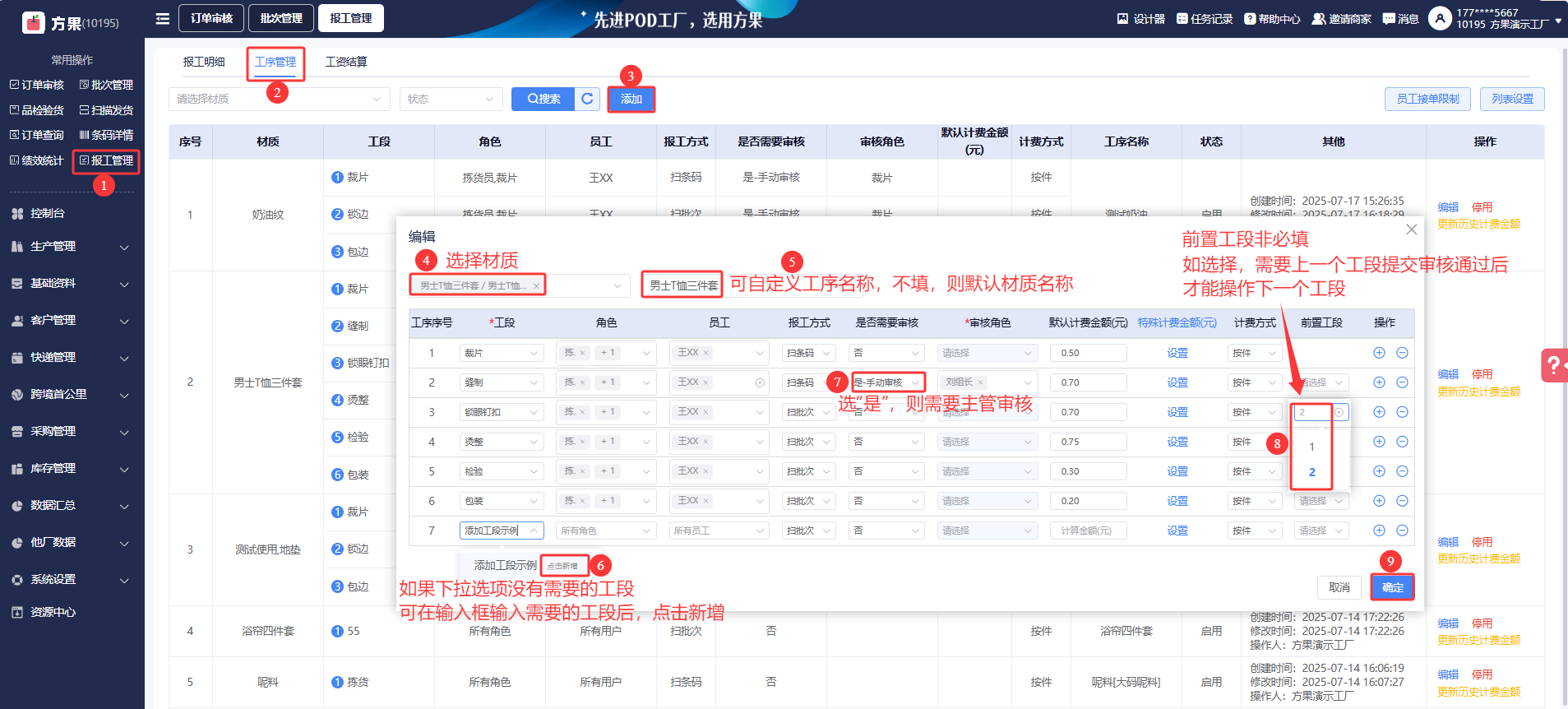Click the blue 添加 button

[631, 99]
